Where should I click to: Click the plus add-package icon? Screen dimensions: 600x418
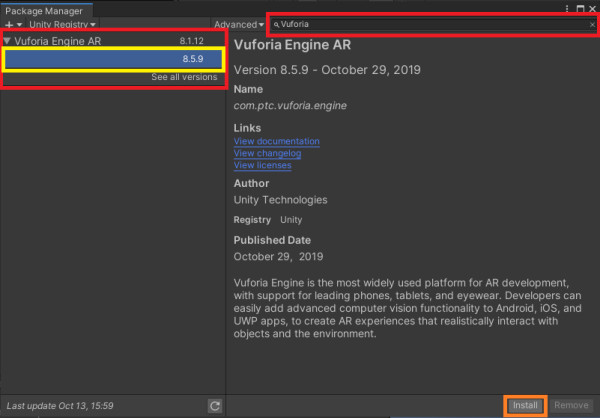pyautogui.click(x=9, y=25)
